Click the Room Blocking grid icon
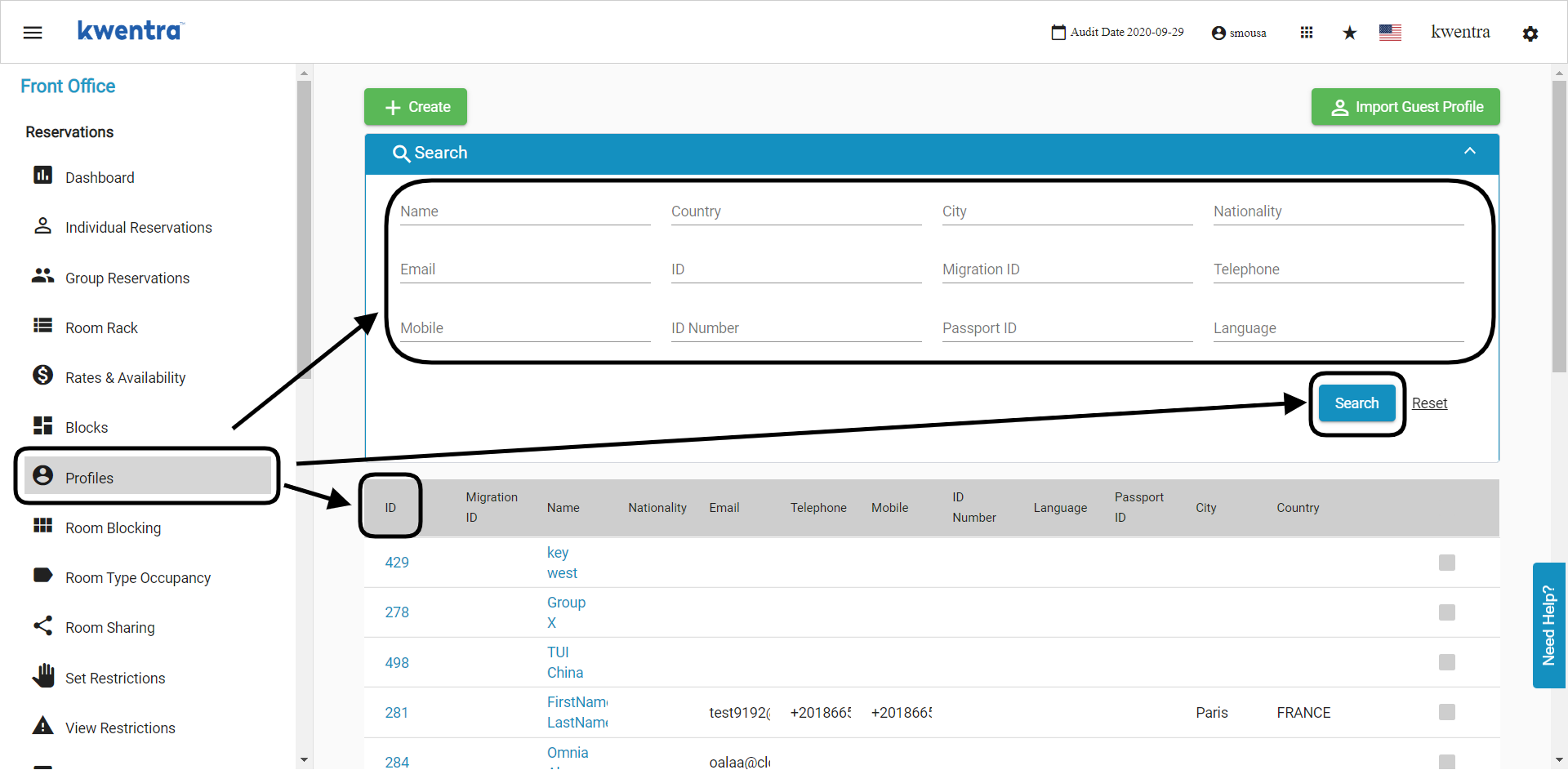This screenshot has width=1568, height=770. tap(42, 525)
